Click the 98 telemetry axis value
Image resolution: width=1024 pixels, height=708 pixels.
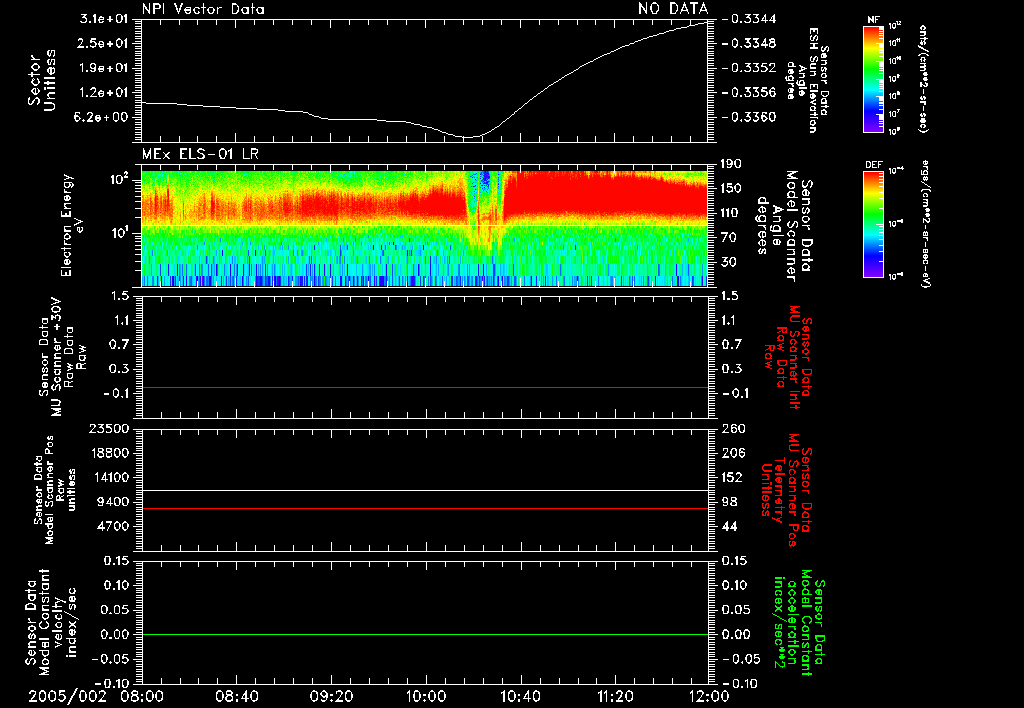pyautogui.click(x=729, y=502)
